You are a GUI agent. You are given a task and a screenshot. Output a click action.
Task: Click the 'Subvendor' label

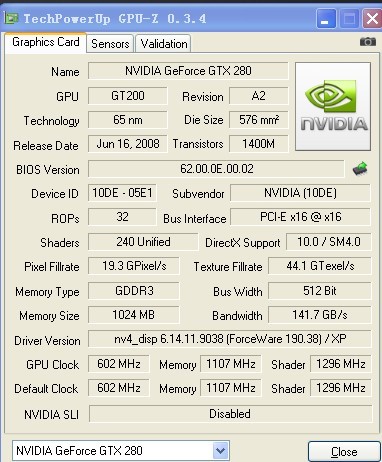198,194
